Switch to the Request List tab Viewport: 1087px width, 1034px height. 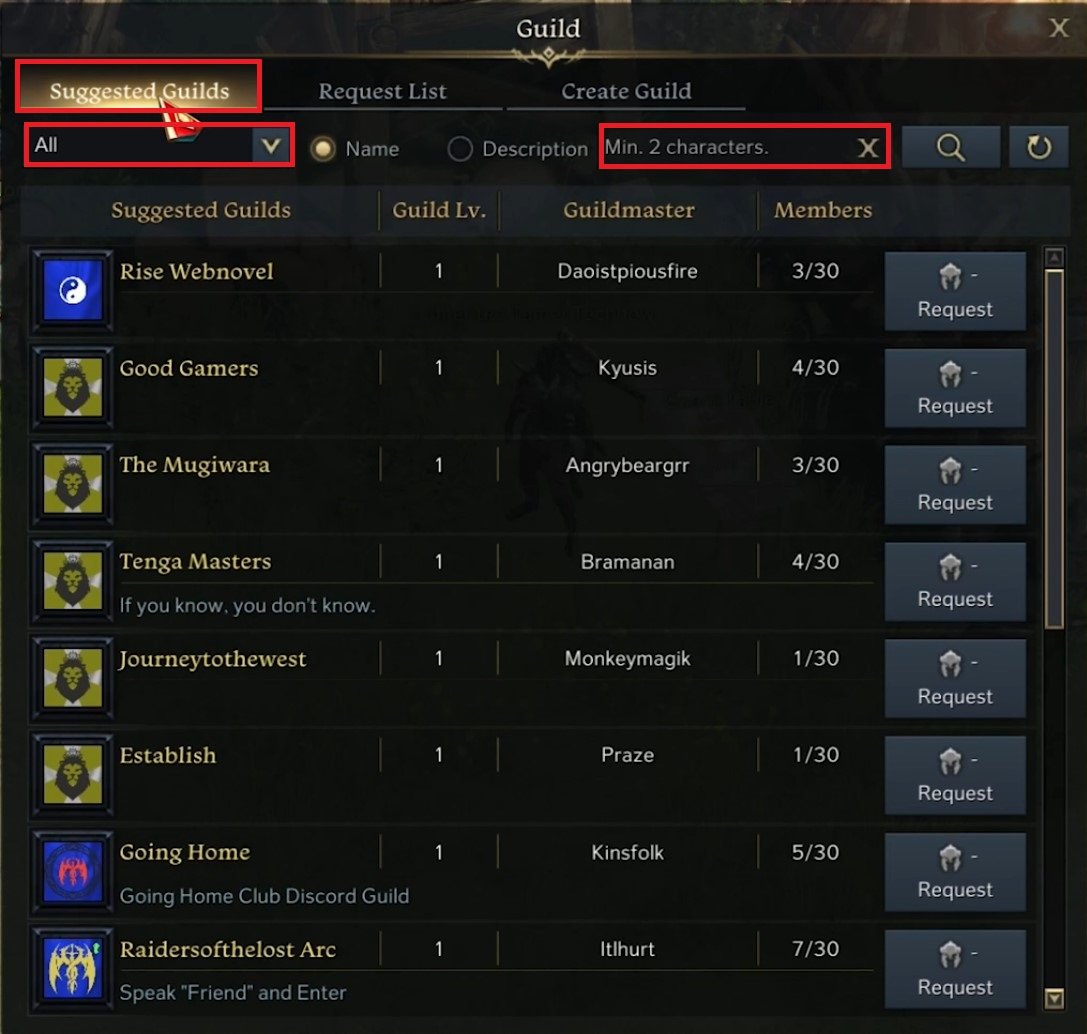point(383,91)
